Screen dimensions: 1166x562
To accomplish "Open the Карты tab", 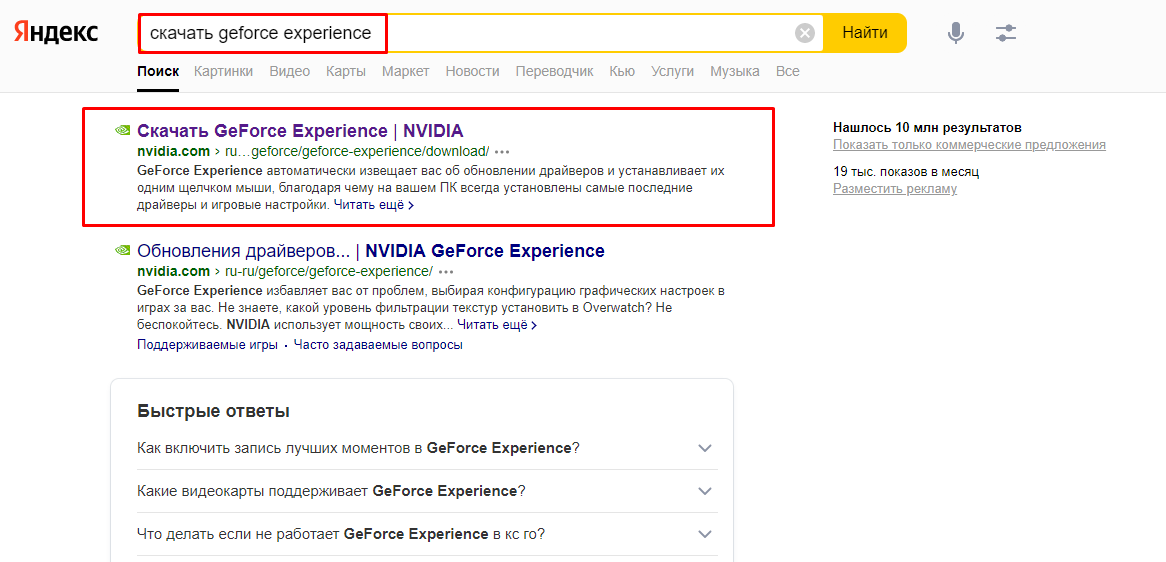I will point(346,71).
